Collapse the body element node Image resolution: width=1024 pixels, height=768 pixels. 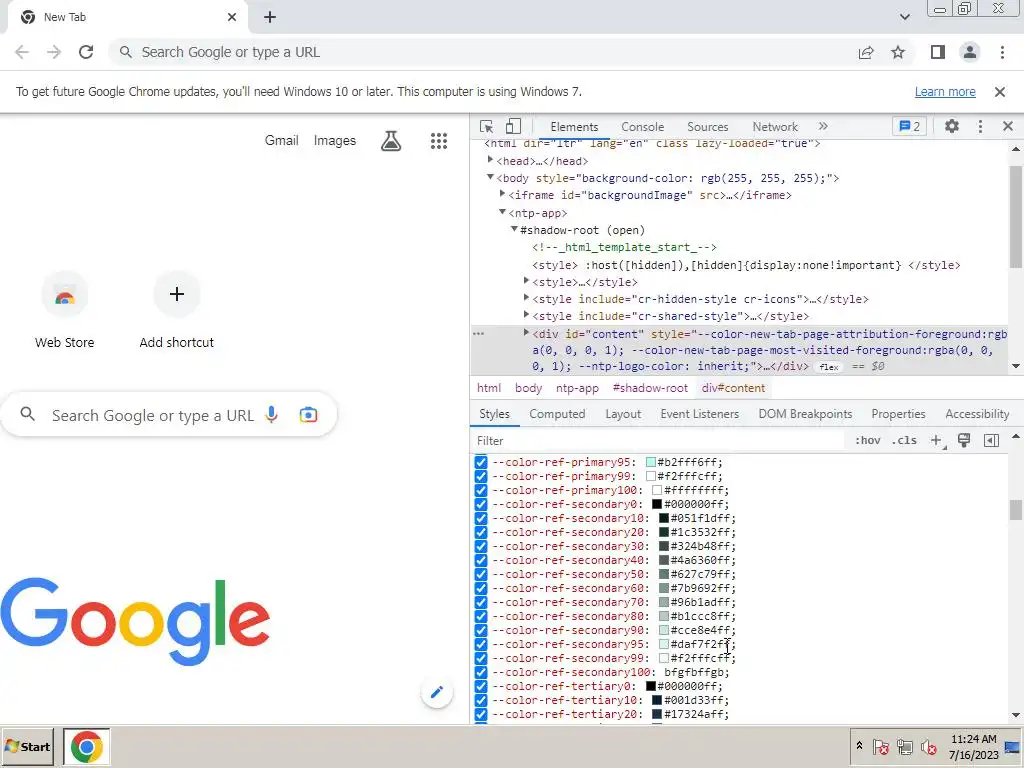[490, 177]
